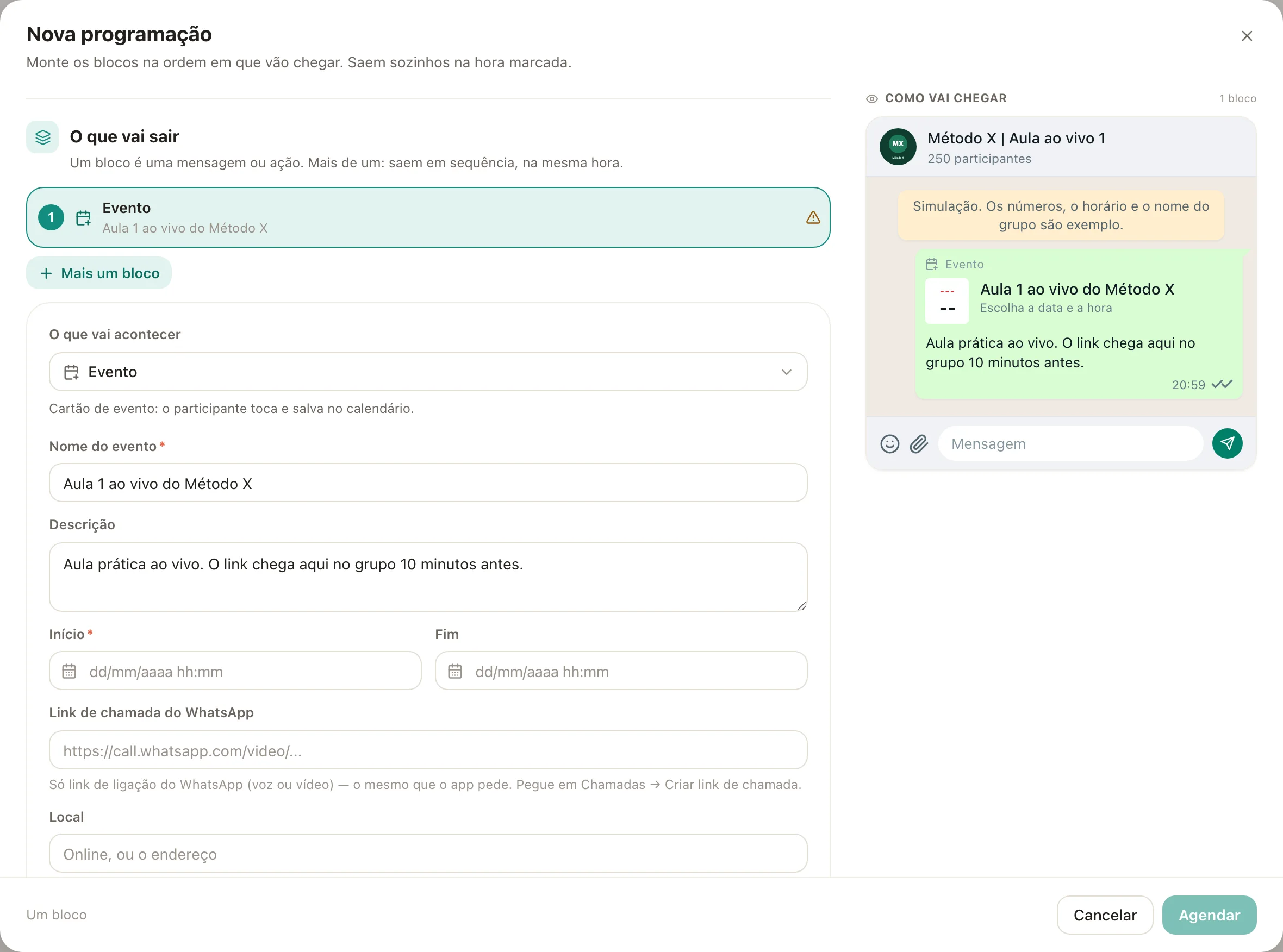Click the small Evento calendar icon in the chat bubble
The width and height of the screenshot is (1283, 952).
[x=932, y=265]
